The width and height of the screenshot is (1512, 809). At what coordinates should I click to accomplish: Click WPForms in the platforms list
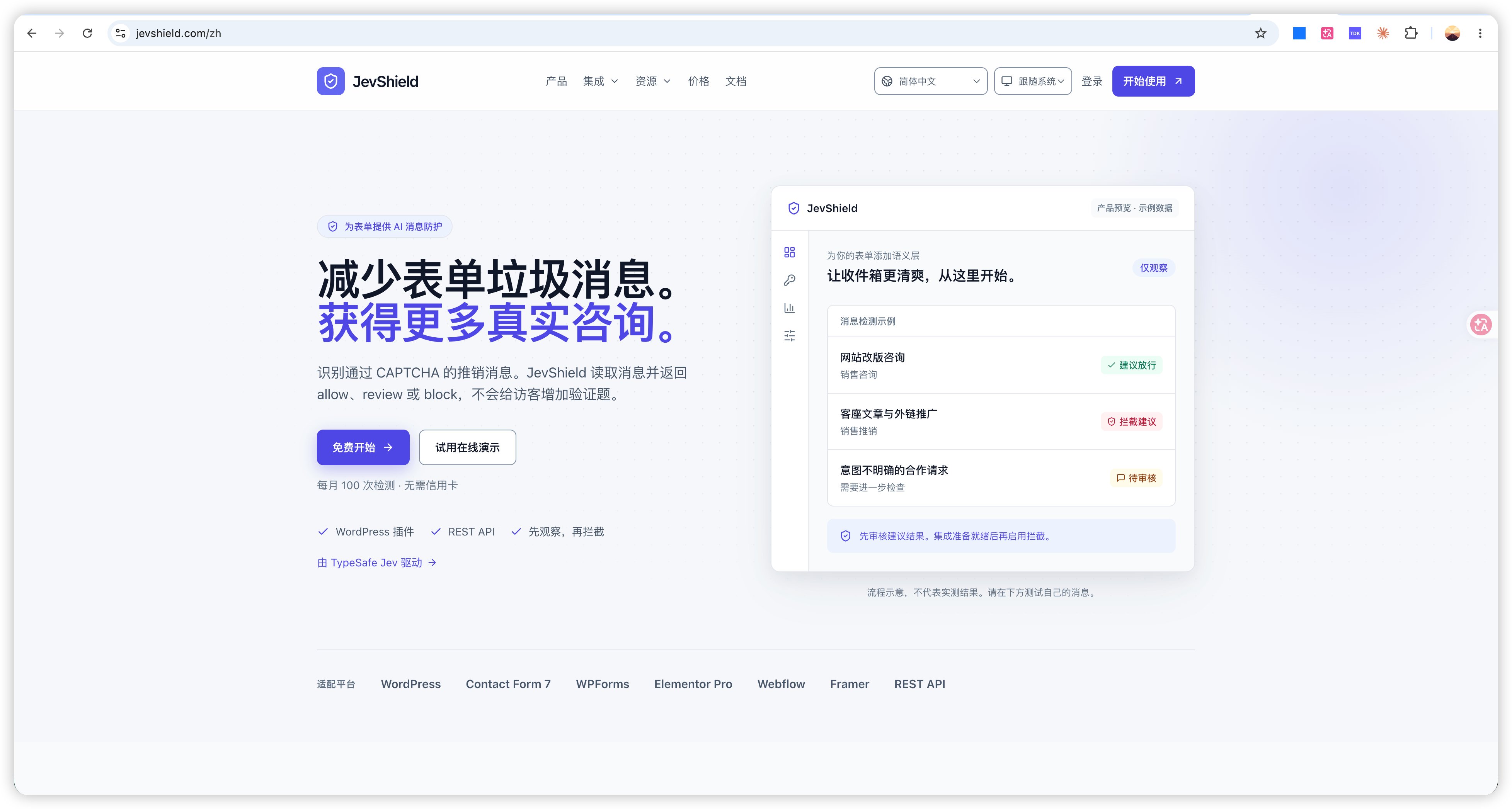(x=602, y=684)
